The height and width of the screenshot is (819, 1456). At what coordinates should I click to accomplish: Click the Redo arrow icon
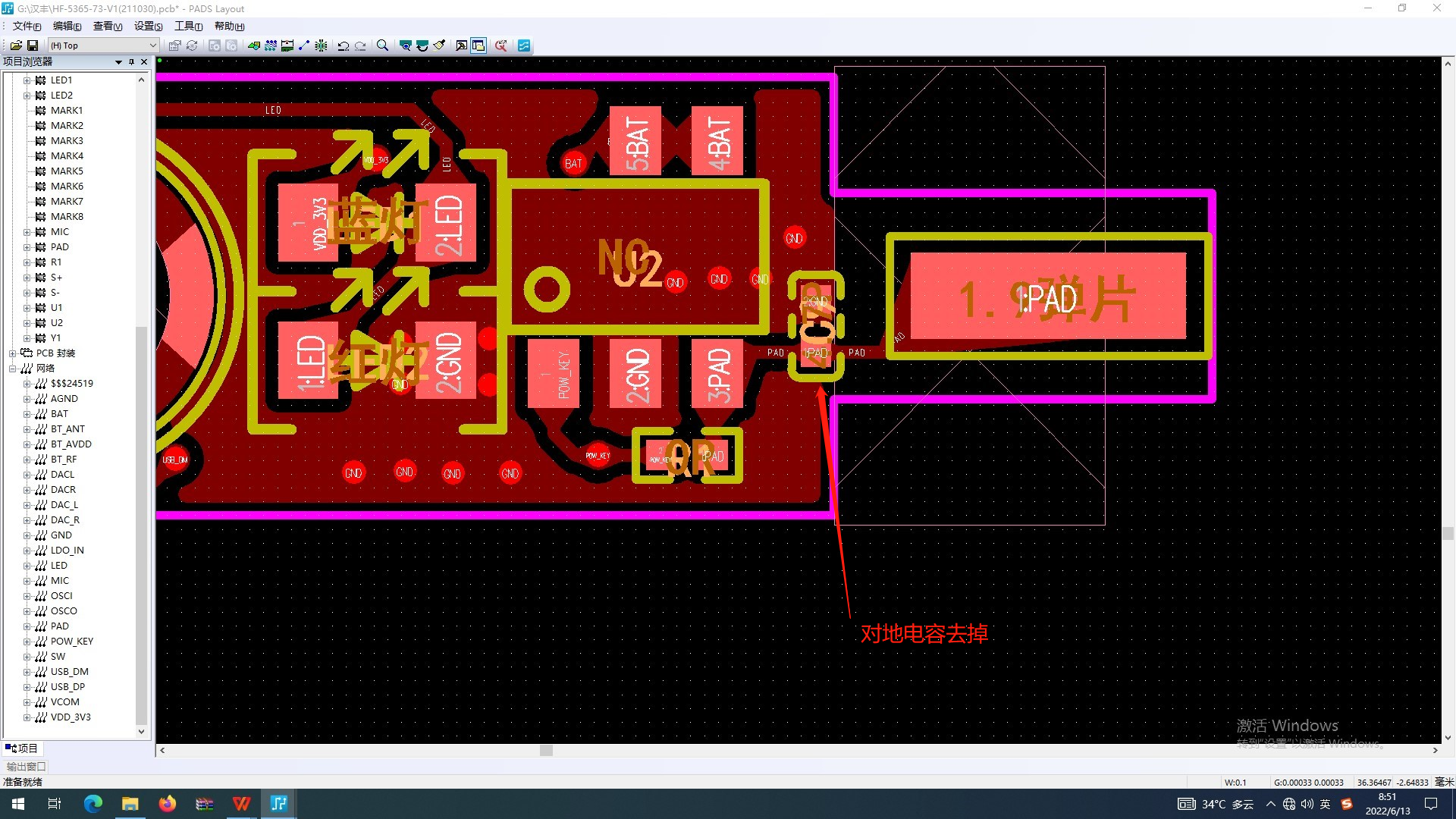coord(360,45)
